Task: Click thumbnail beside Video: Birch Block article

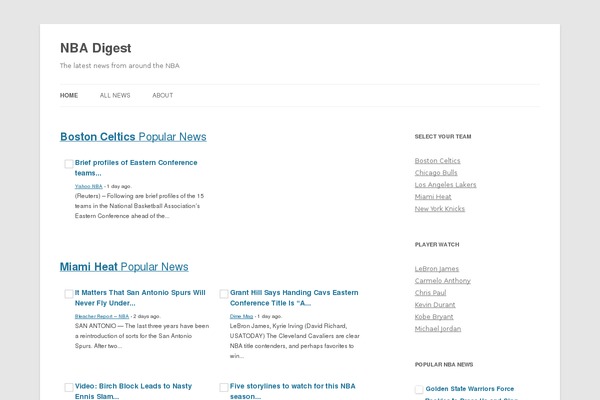Action: click(69, 387)
